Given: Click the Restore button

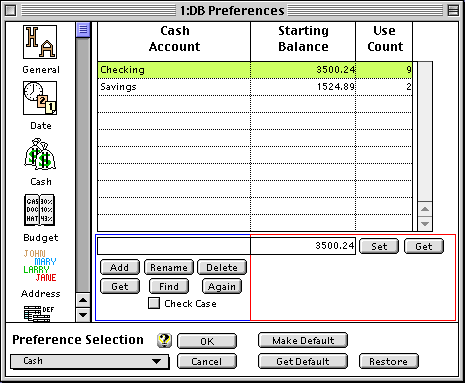Looking at the screenshot, I should pyautogui.click(x=389, y=361).
